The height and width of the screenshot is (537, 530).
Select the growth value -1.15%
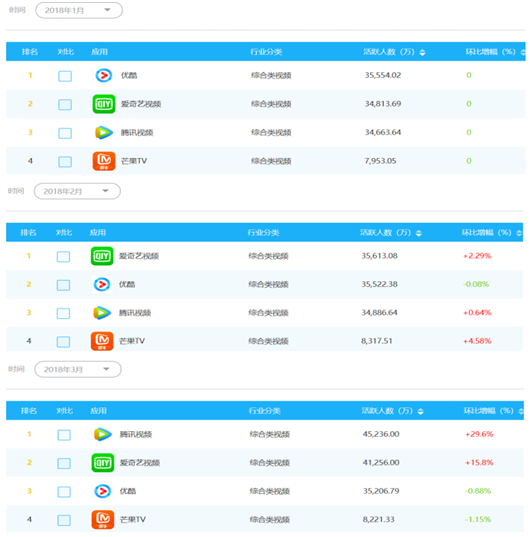click(x=478, y=520)
